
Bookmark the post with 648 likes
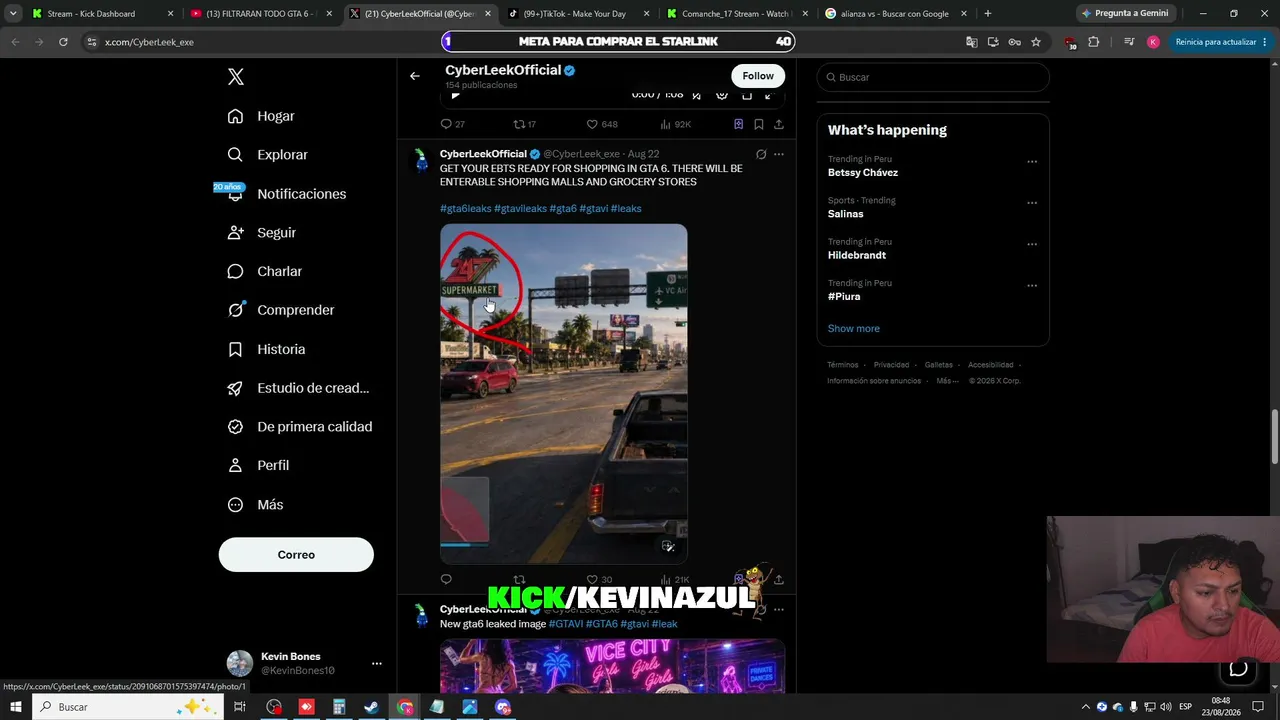click(759, 124)
